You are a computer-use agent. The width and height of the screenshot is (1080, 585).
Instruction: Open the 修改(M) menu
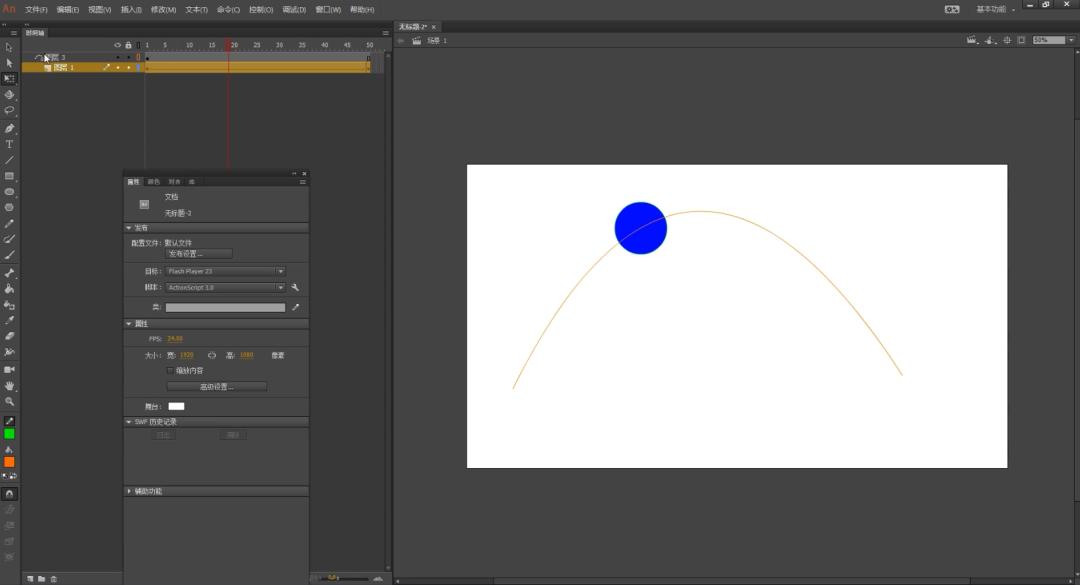163,9
